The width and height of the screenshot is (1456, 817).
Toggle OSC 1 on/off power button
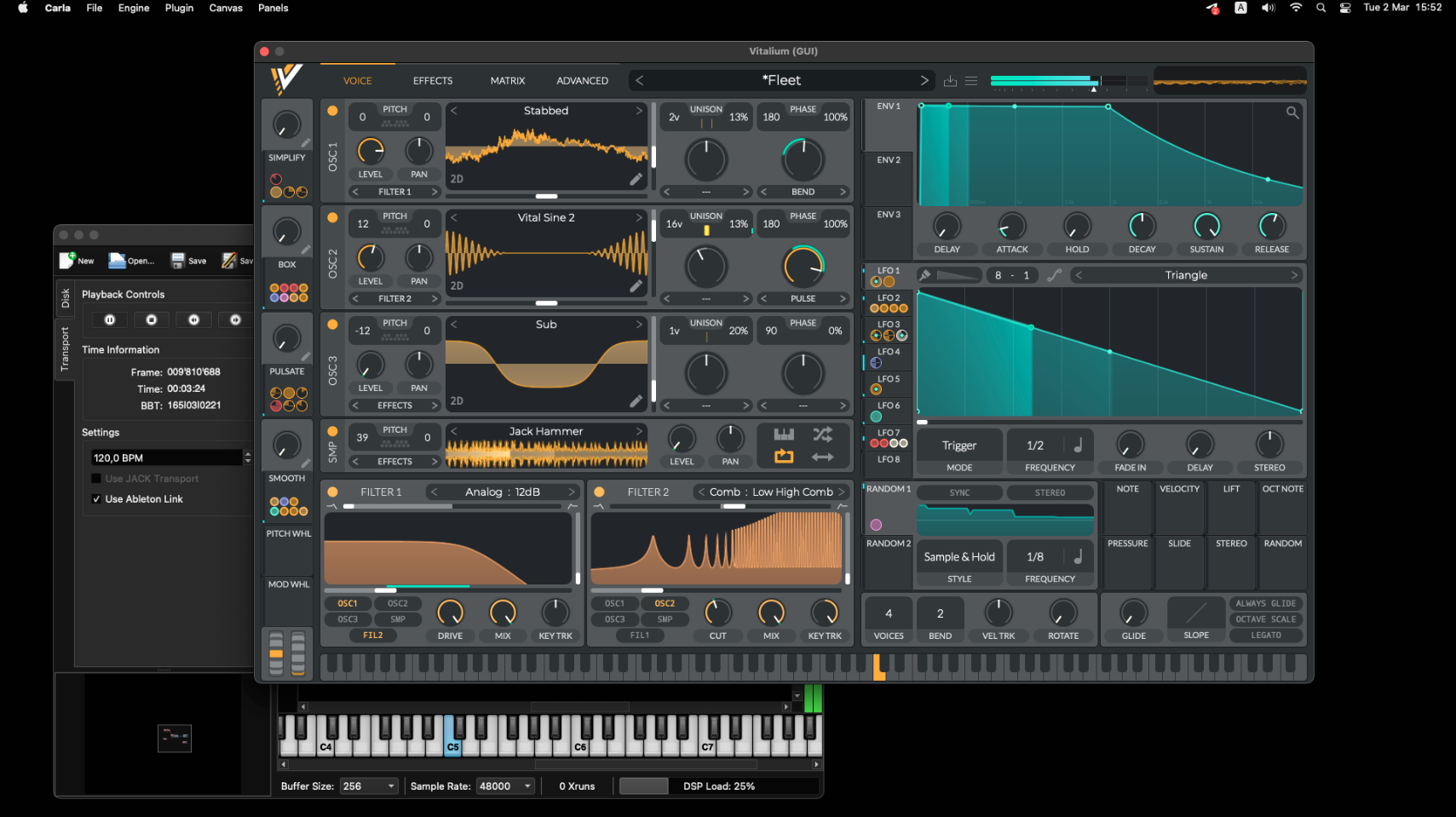click(332, 111)
